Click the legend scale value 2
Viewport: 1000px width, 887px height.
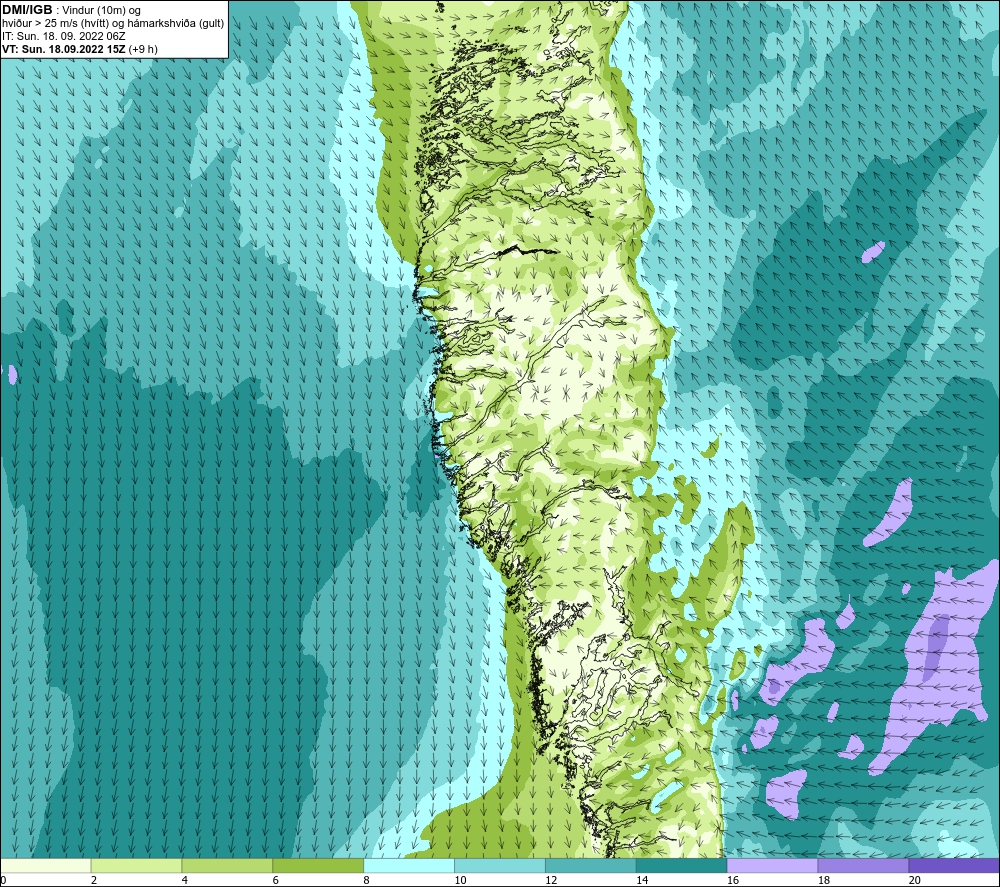point(94,880)
